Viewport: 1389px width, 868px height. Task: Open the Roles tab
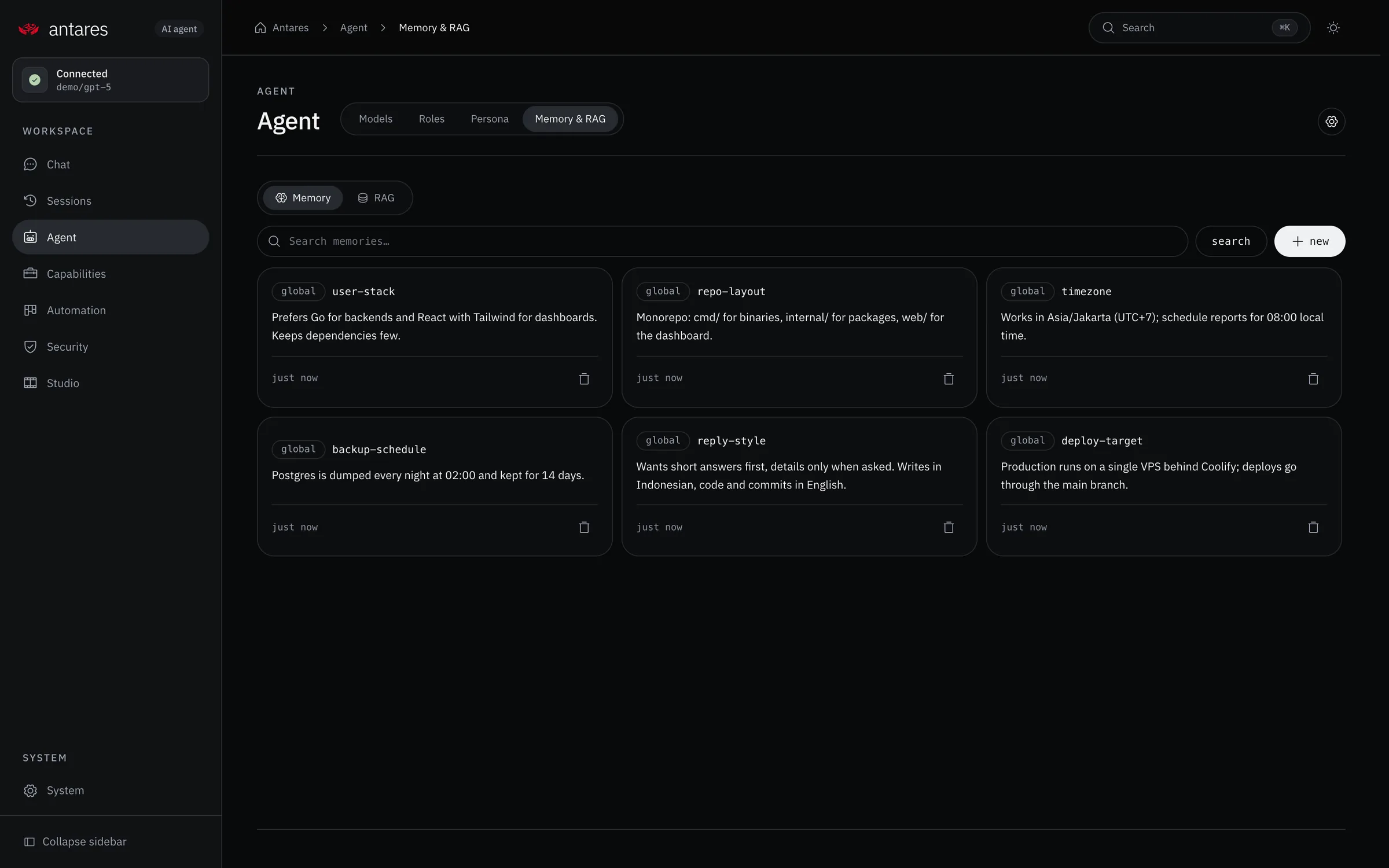coord(432,119)
